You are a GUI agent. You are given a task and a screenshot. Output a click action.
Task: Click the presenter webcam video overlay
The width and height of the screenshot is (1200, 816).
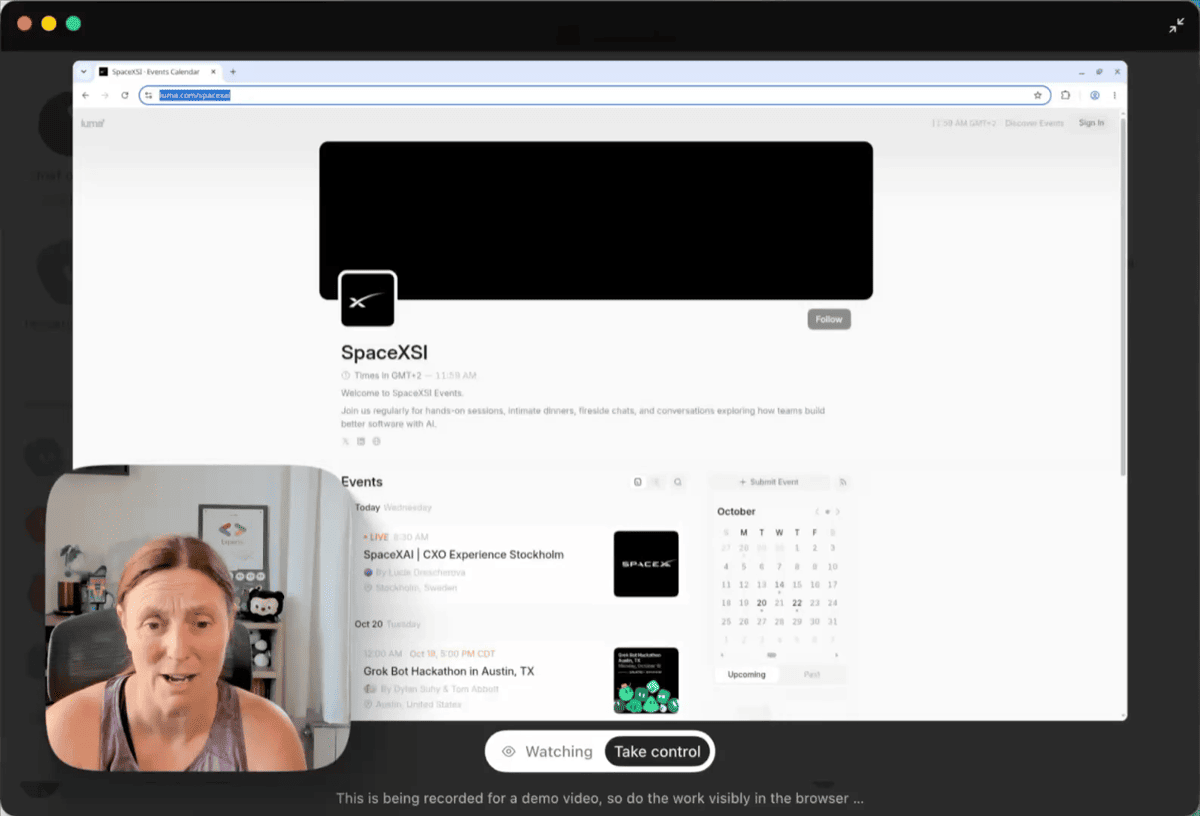pyautogui.click(x=198, y=618)
